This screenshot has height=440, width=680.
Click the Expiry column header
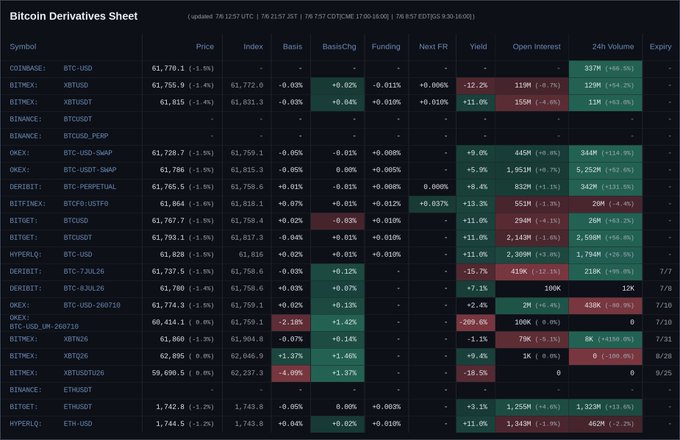(660, 46)
